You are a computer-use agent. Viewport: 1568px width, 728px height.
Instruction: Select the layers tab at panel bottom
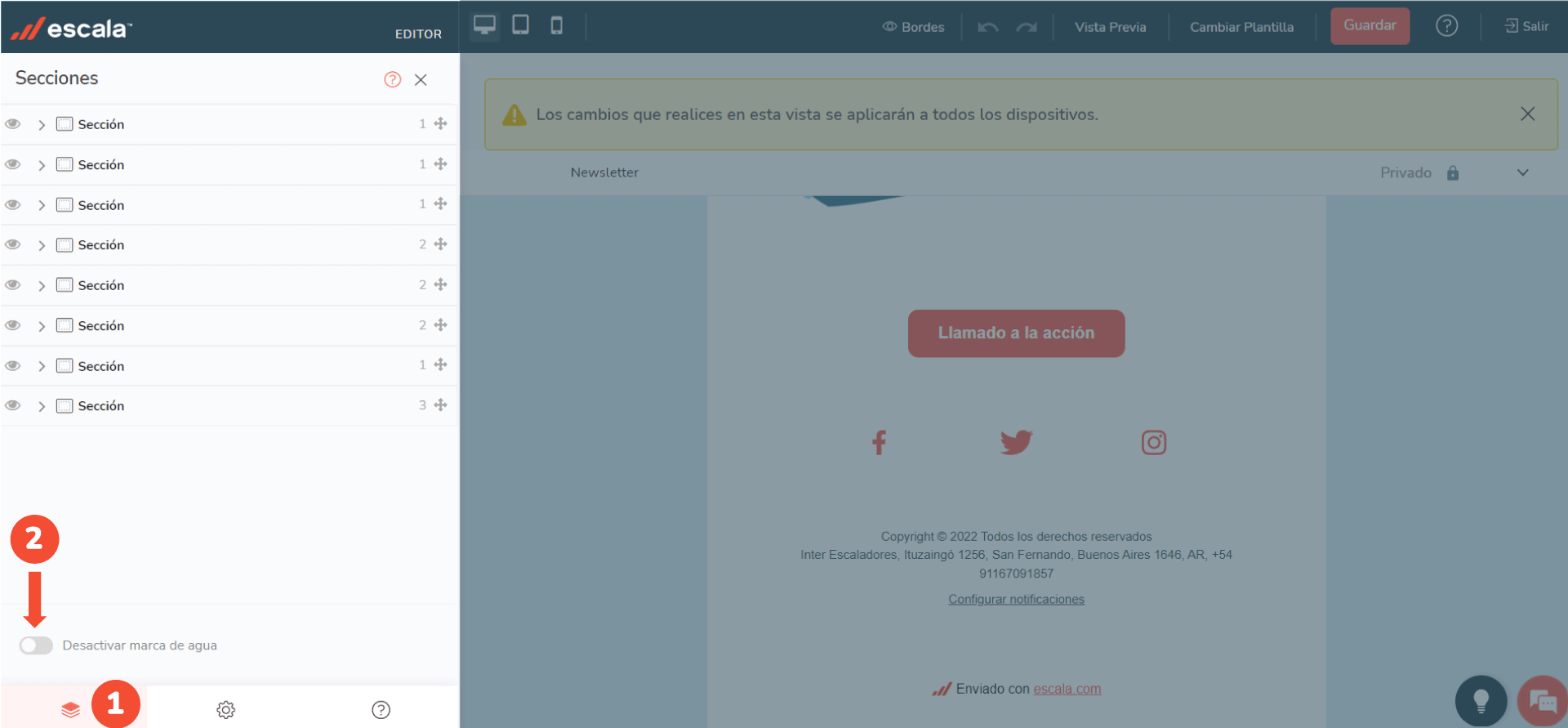(71, 709)
